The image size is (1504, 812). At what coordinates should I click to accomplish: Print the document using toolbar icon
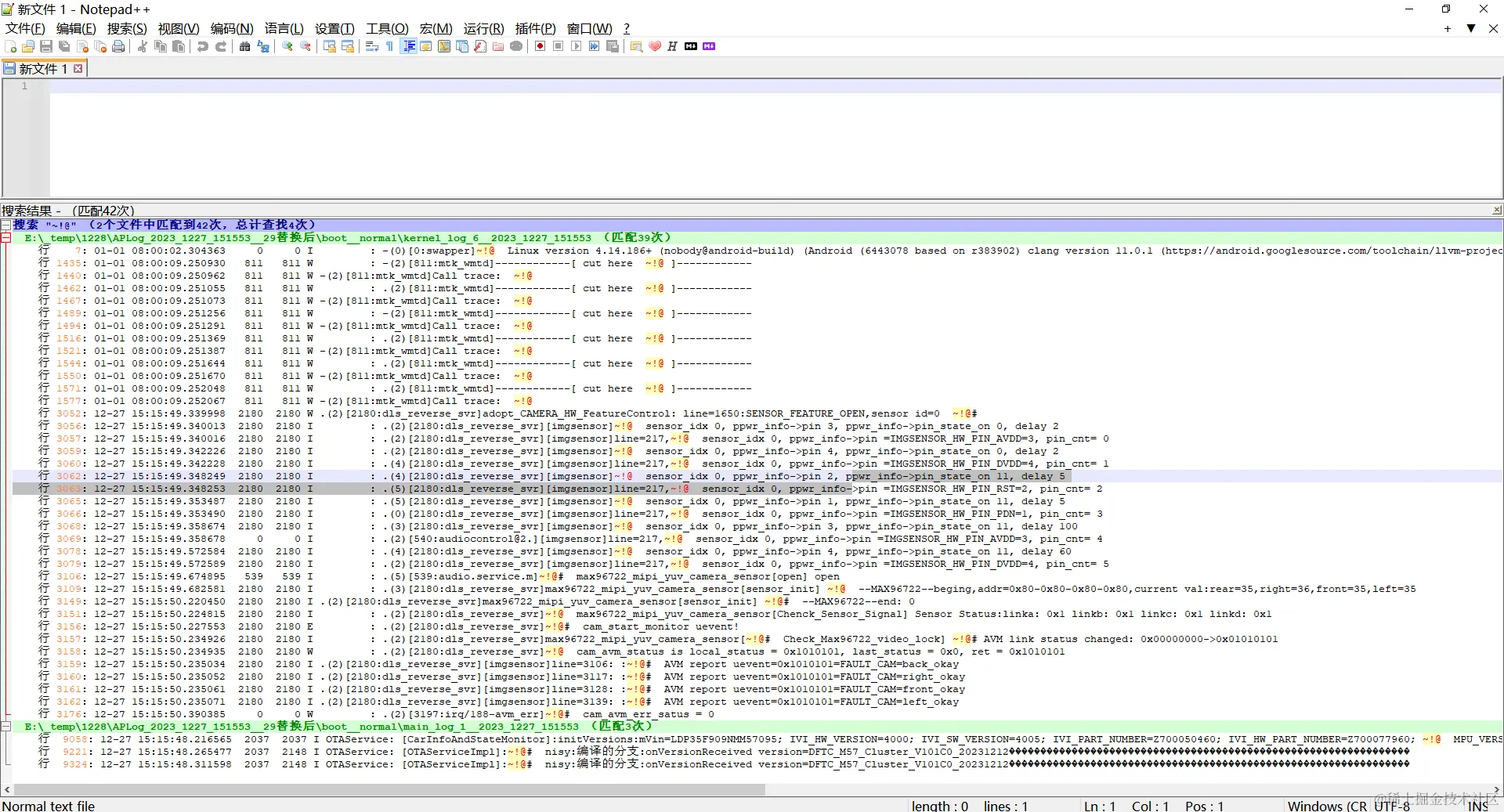click(118, 46)
